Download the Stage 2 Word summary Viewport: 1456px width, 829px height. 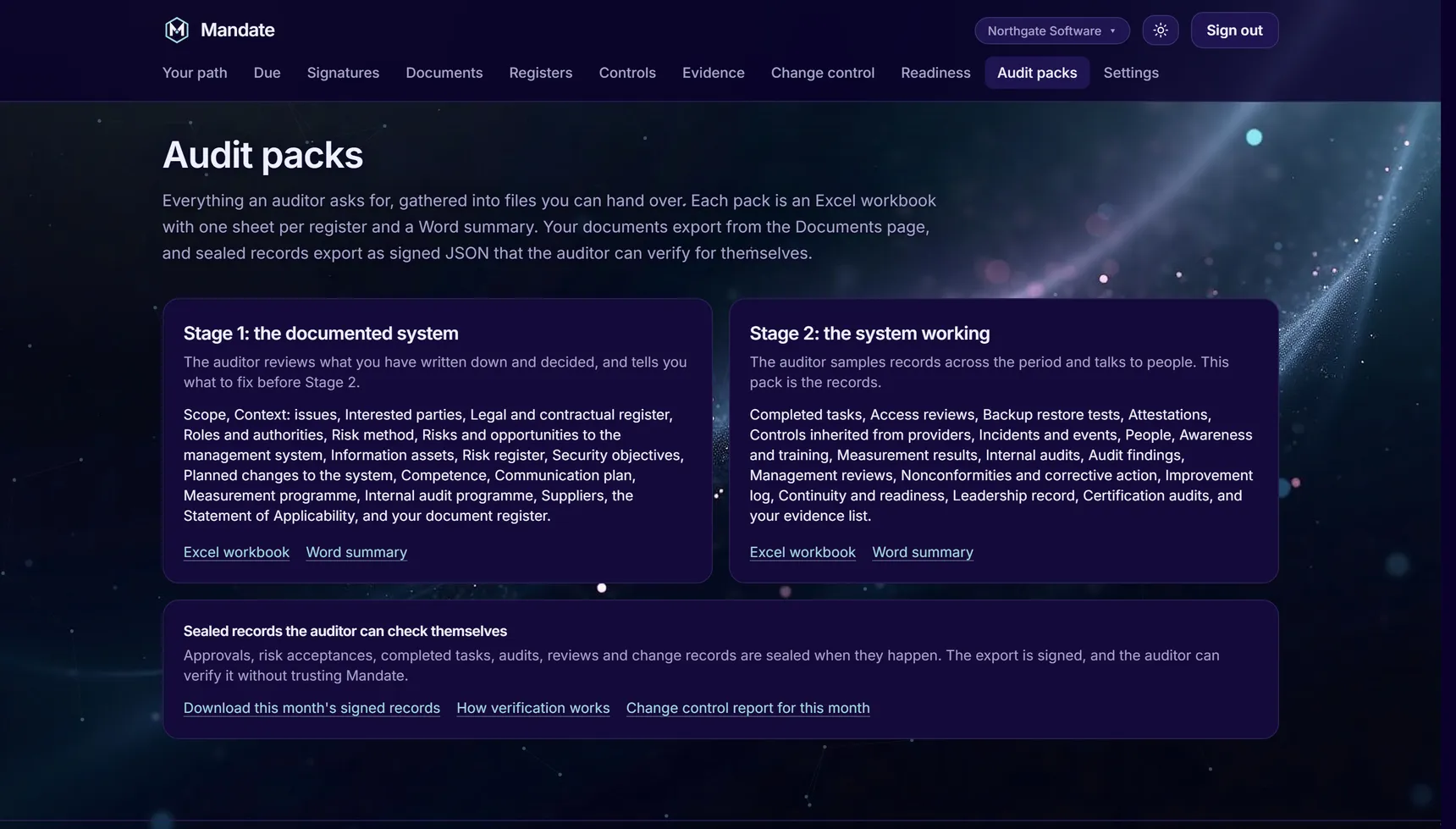(x=923, y=552)
